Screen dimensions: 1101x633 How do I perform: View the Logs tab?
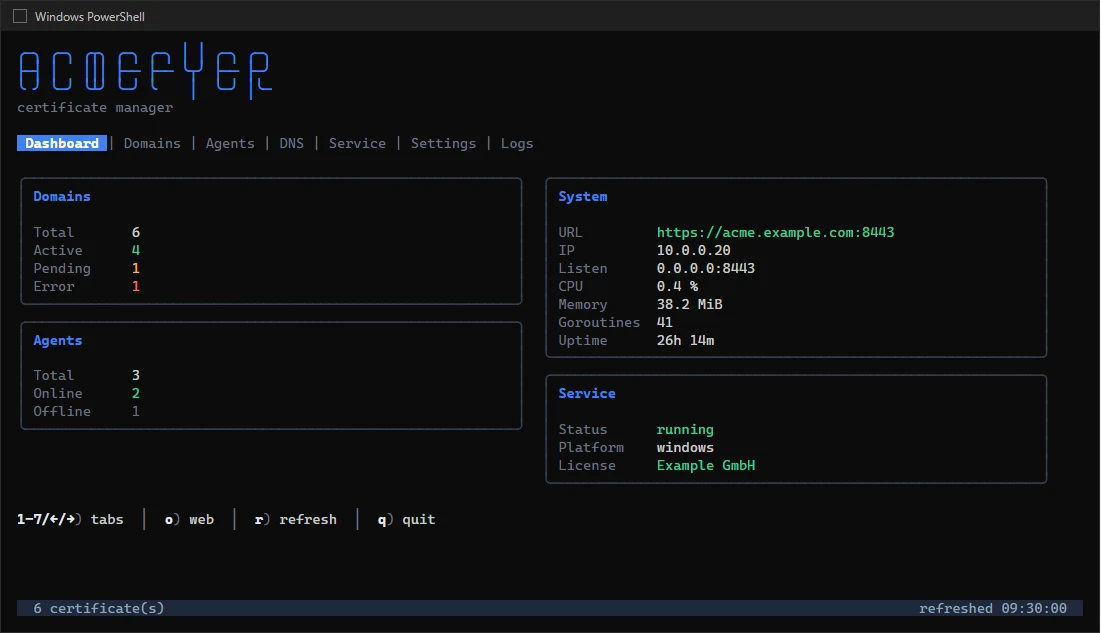[517, 143]
